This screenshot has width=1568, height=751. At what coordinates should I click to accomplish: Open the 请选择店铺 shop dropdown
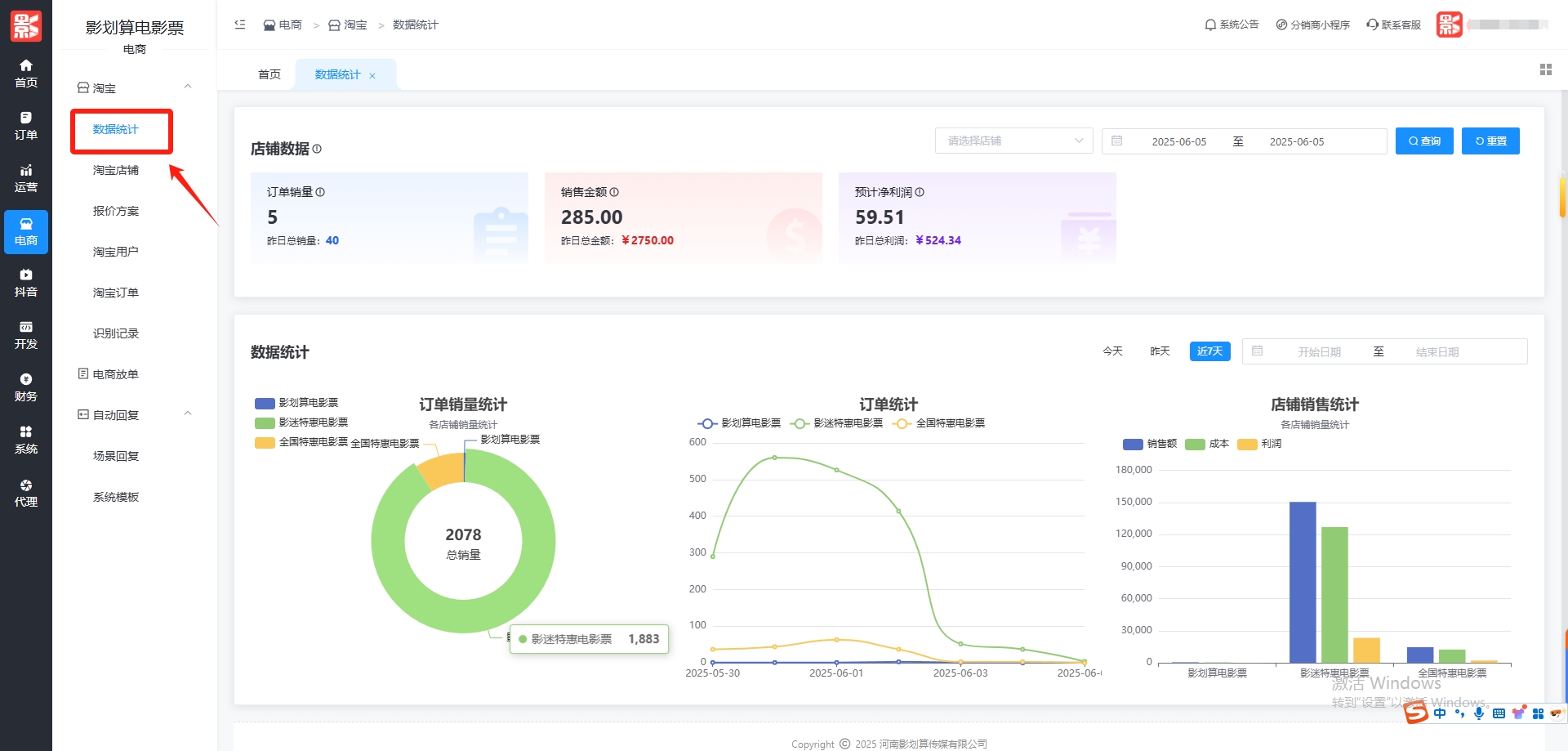[x=1014, y=141]
